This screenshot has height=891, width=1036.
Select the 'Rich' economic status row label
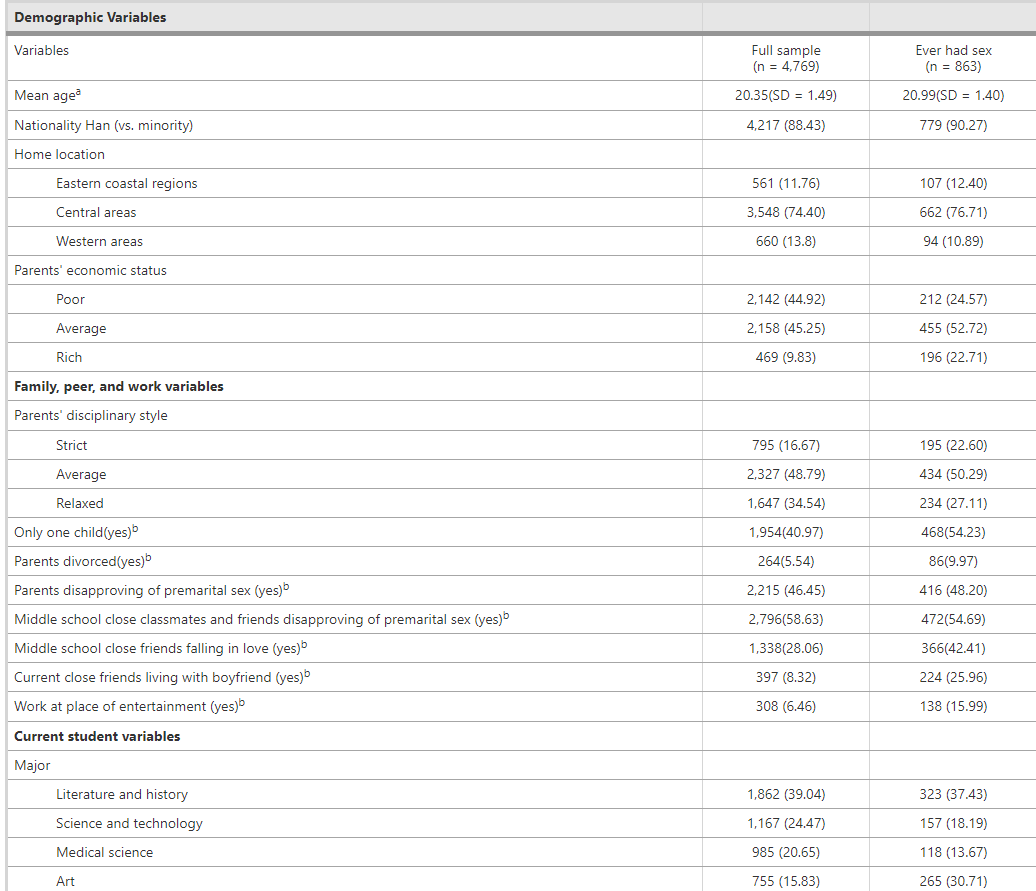[x=69, y=357]
